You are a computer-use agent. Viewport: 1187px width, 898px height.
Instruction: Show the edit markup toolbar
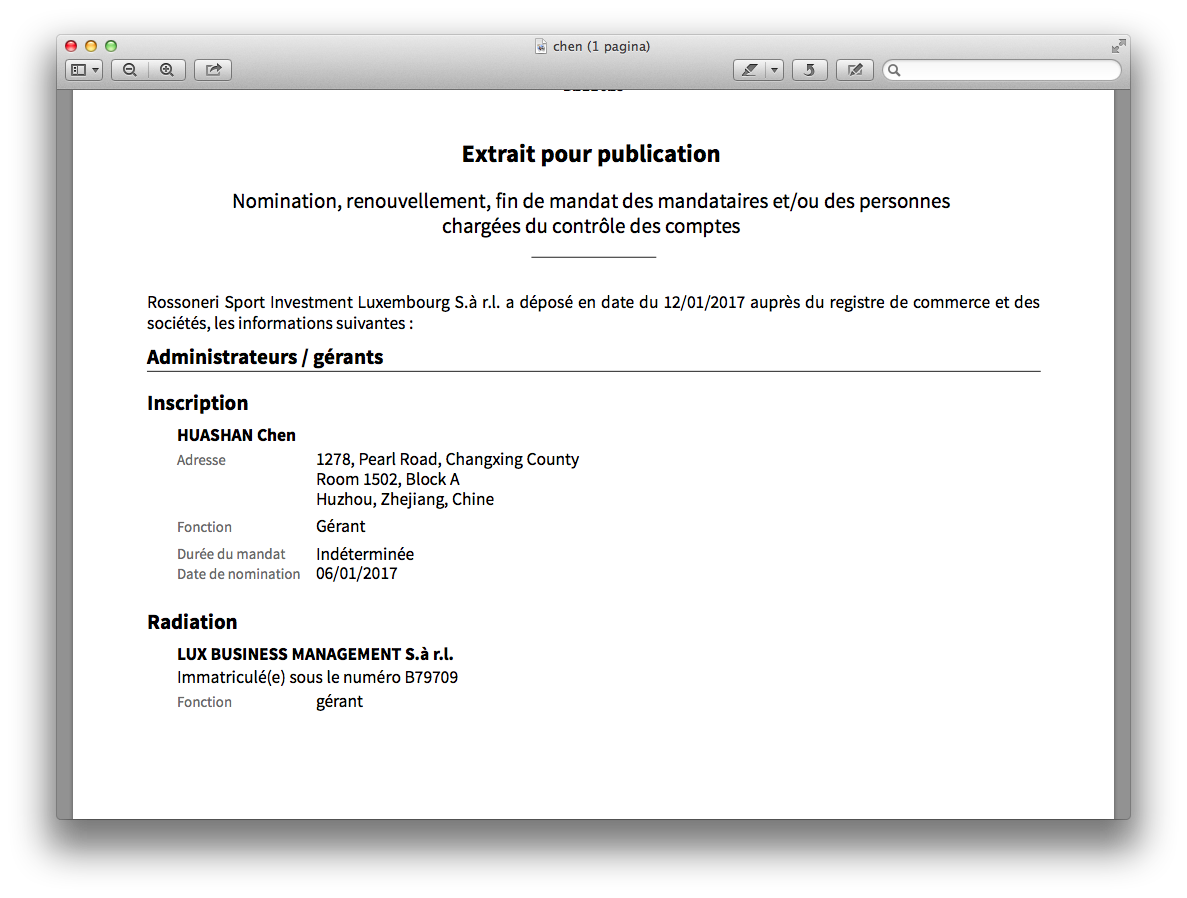[x=854, y=70]
